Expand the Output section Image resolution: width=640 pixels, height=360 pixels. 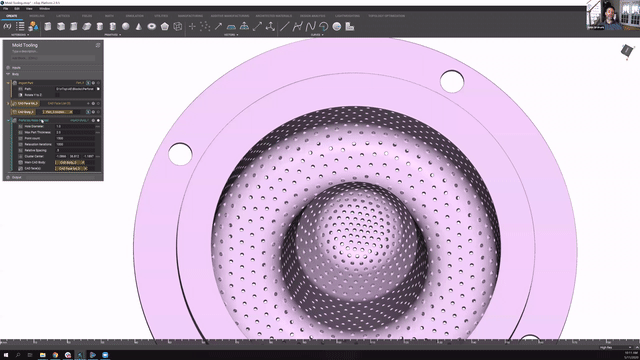[x=8, y=177]
